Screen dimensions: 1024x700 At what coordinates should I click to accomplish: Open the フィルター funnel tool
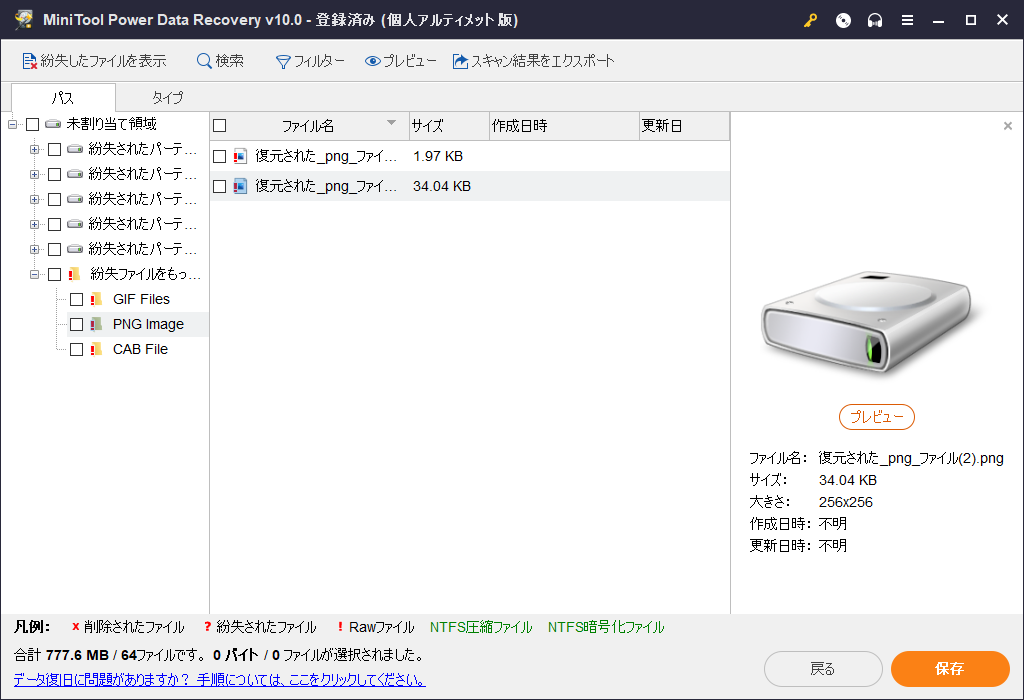click(x=283, y=61)
